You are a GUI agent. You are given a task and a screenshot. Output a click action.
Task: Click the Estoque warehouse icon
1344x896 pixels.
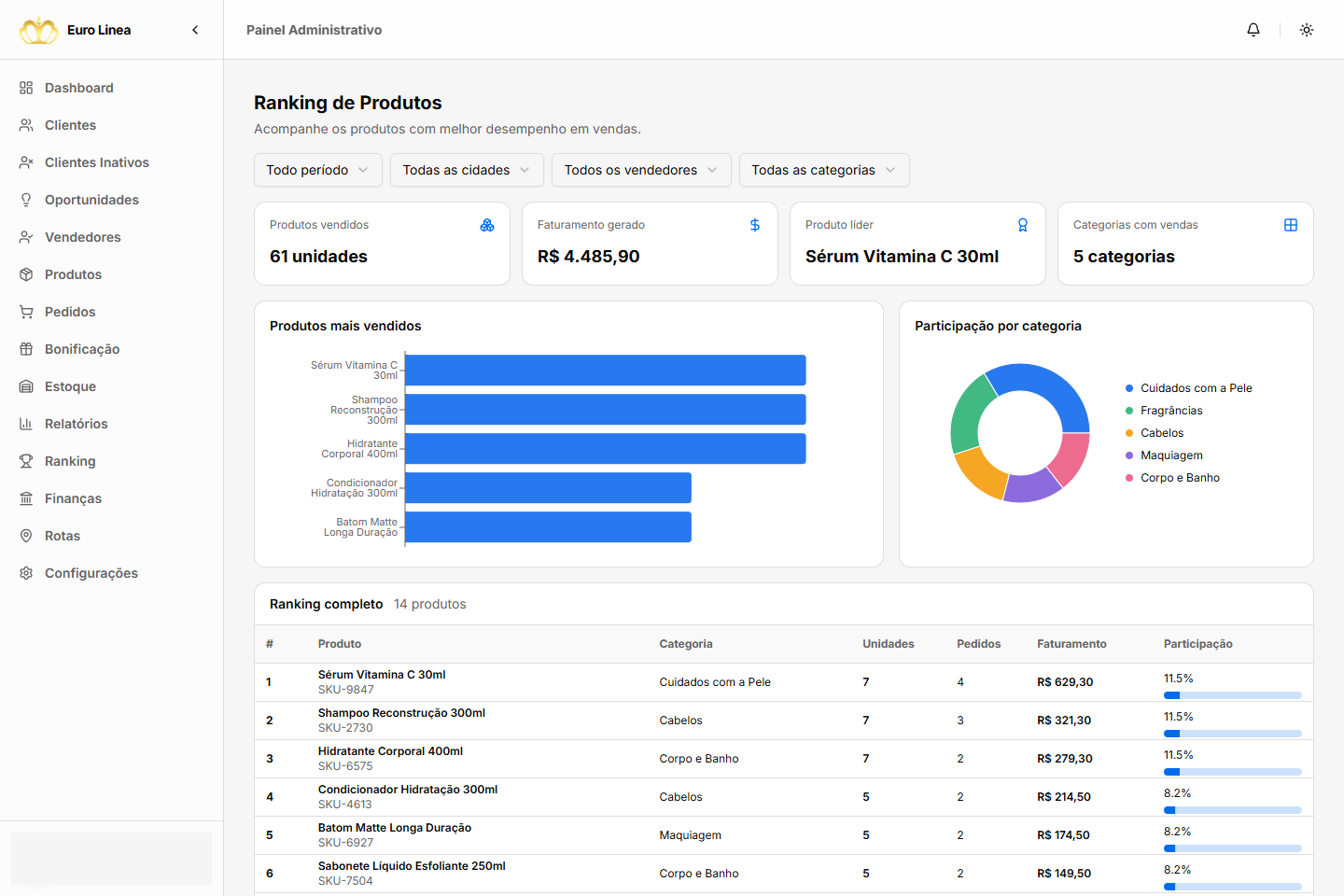tap(26, 386)
